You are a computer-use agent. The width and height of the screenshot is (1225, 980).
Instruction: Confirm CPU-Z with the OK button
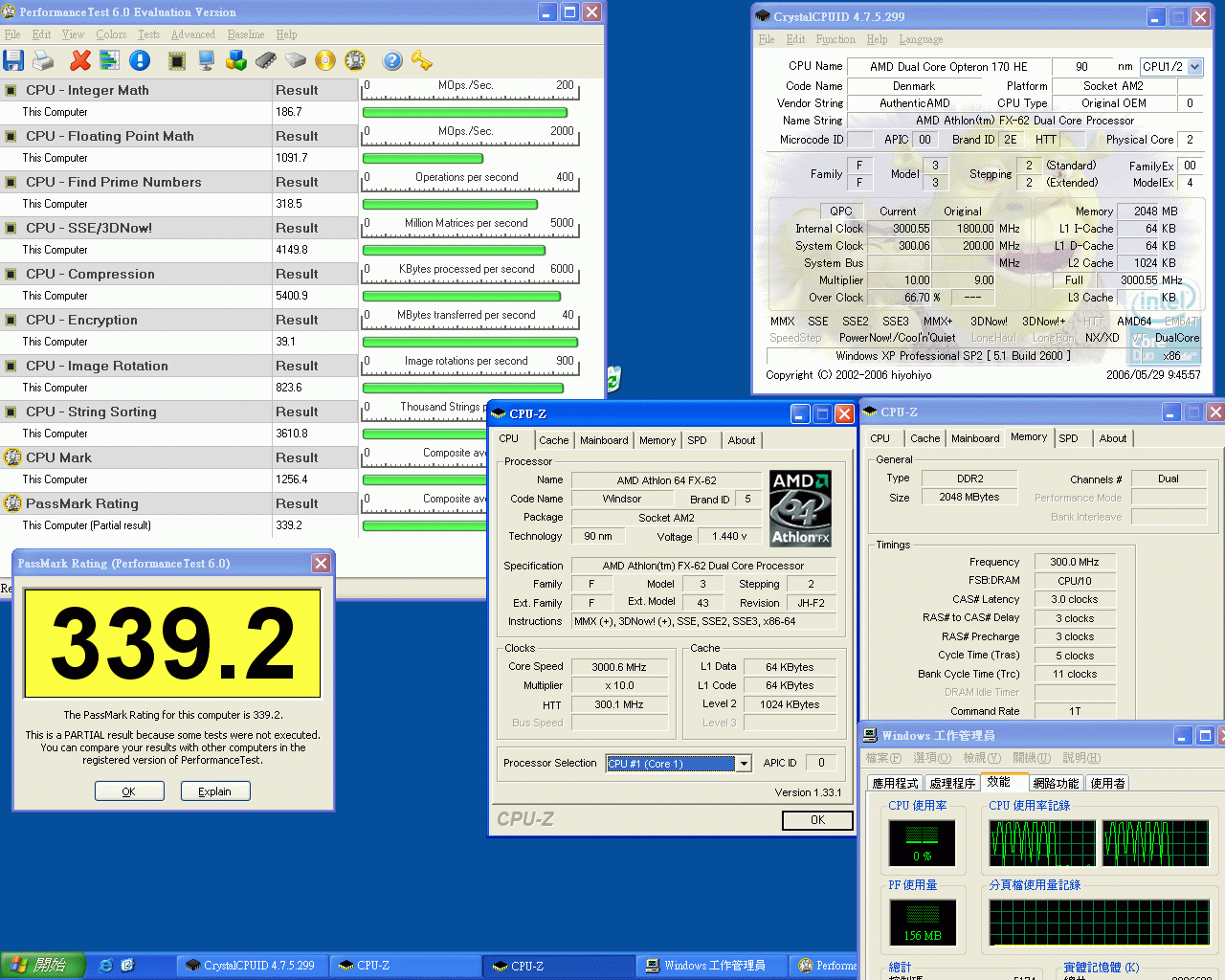(x=817, y=820)
